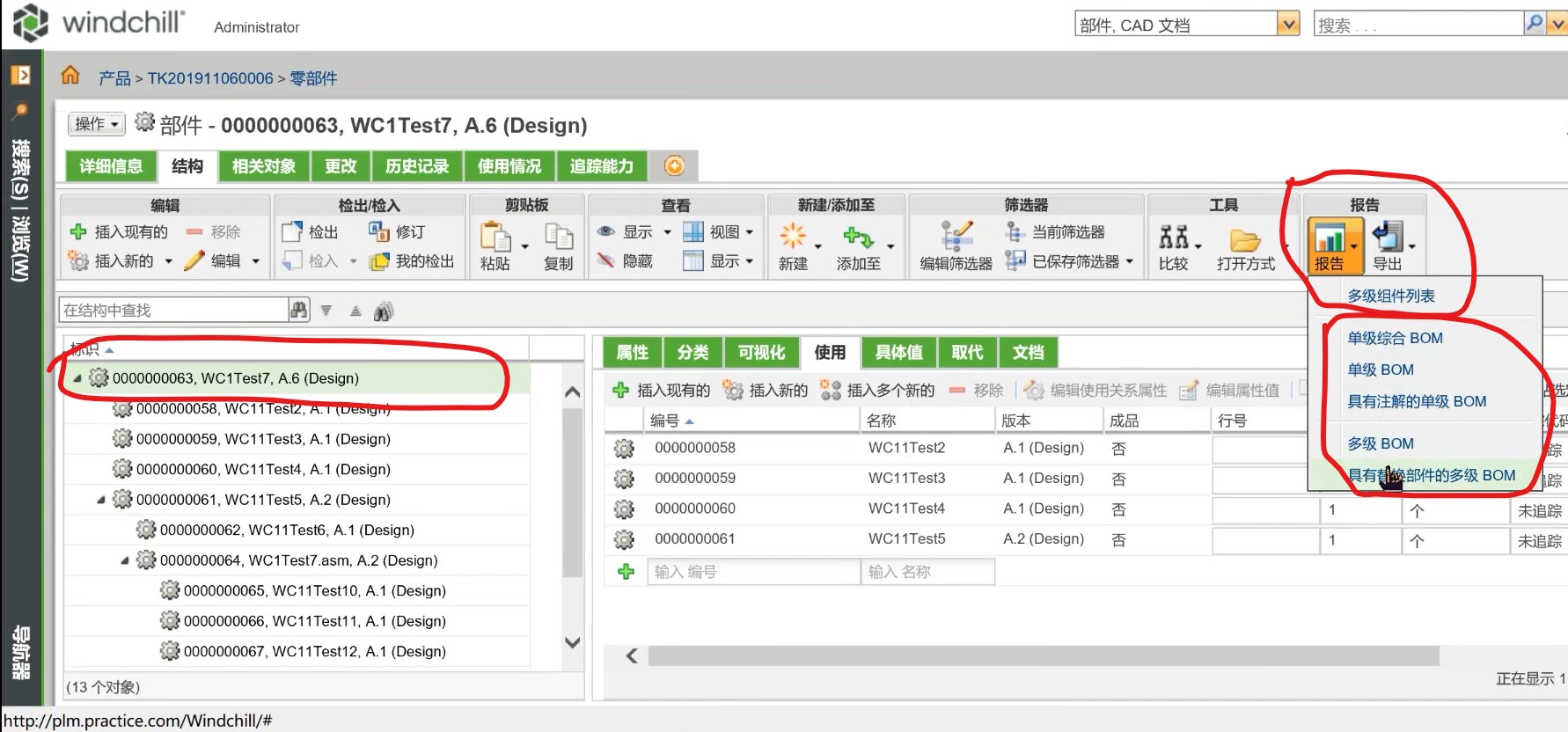This screenshot has width=1568, height=732.
Task: Click table cell WC11Test4
Action: coord(906,509)
